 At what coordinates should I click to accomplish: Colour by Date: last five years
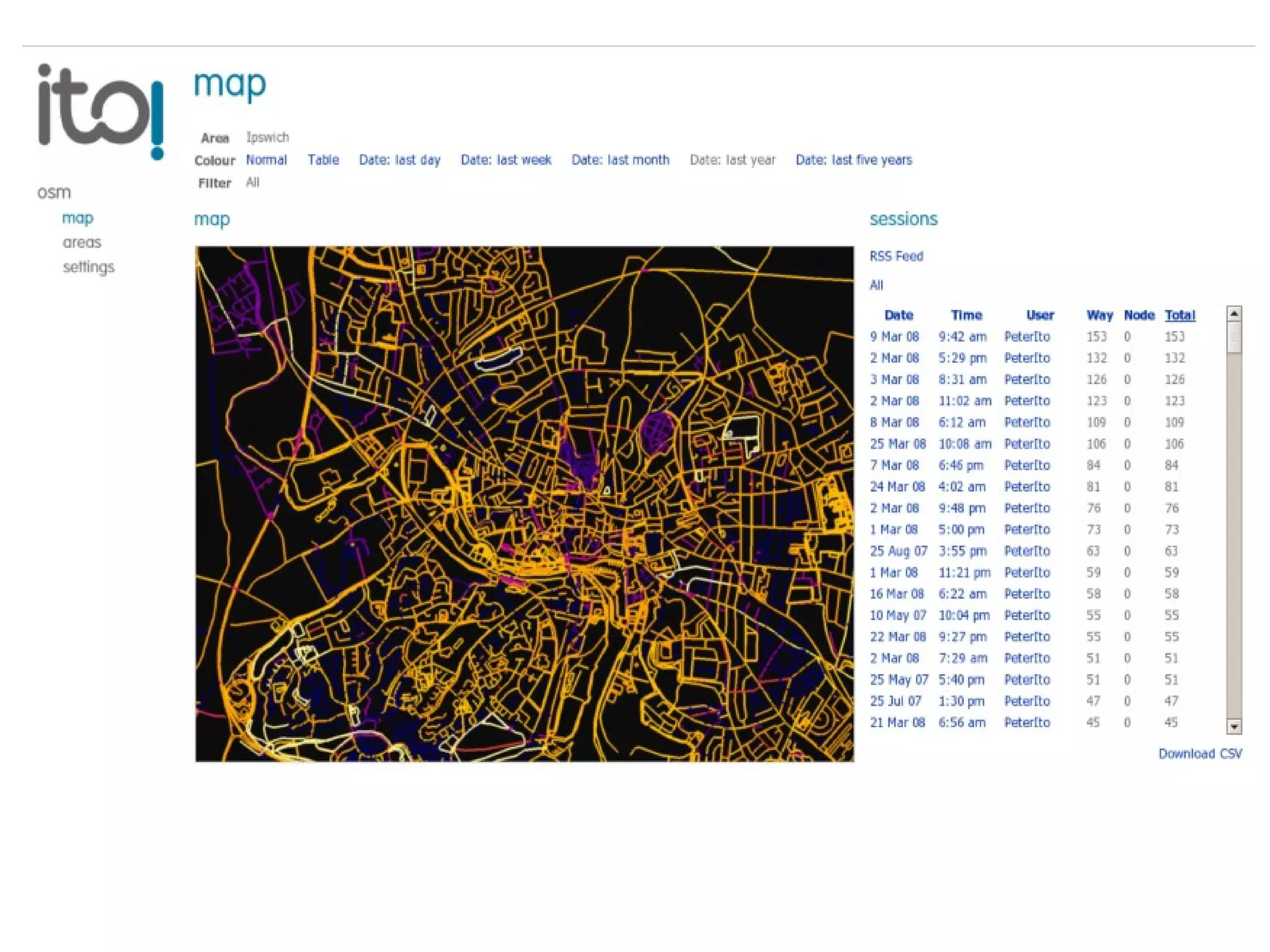pyautogui.click(x=853, y=160)
